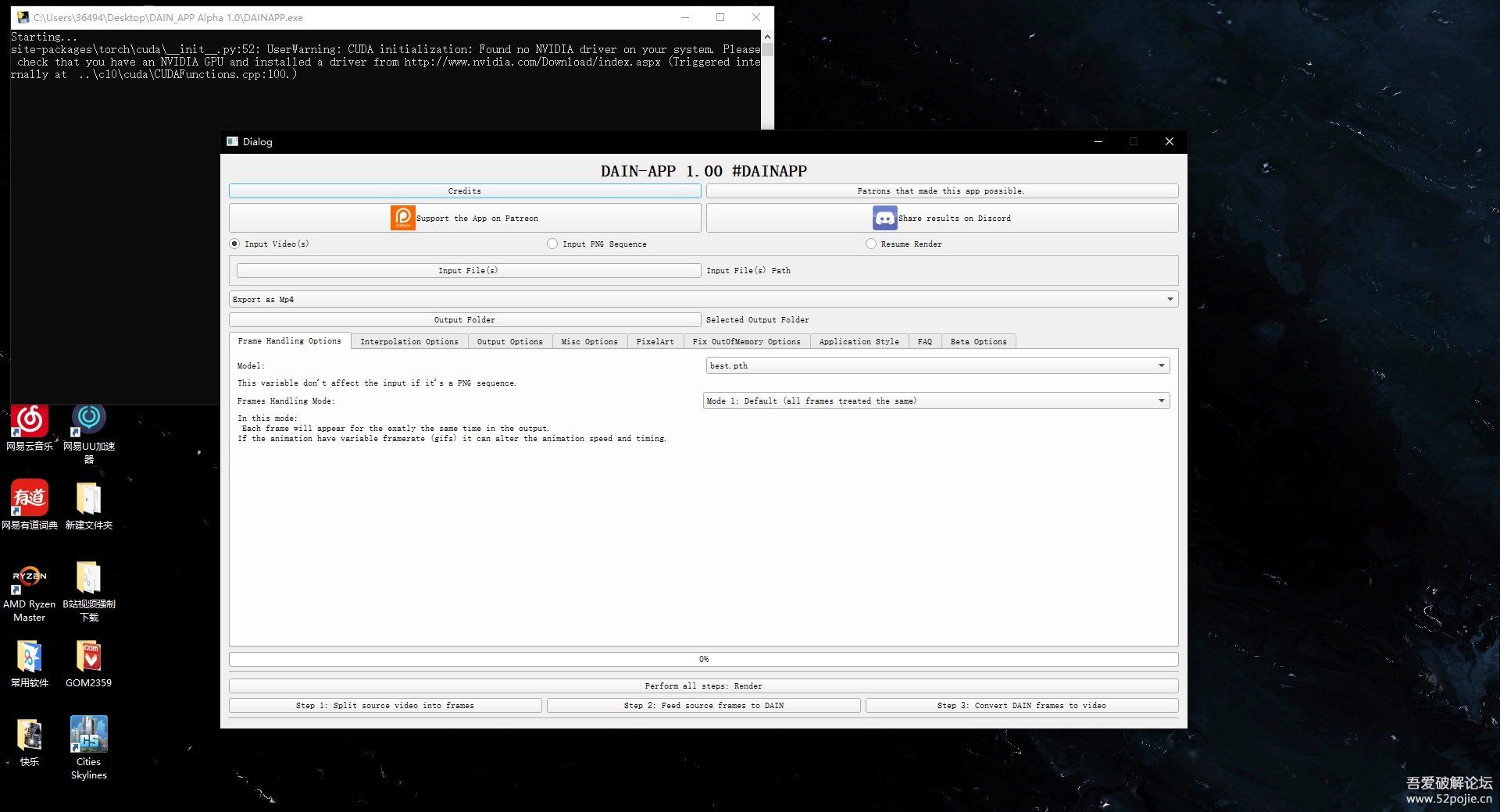Click the Dialog window title icon

(x=232, y=141)
